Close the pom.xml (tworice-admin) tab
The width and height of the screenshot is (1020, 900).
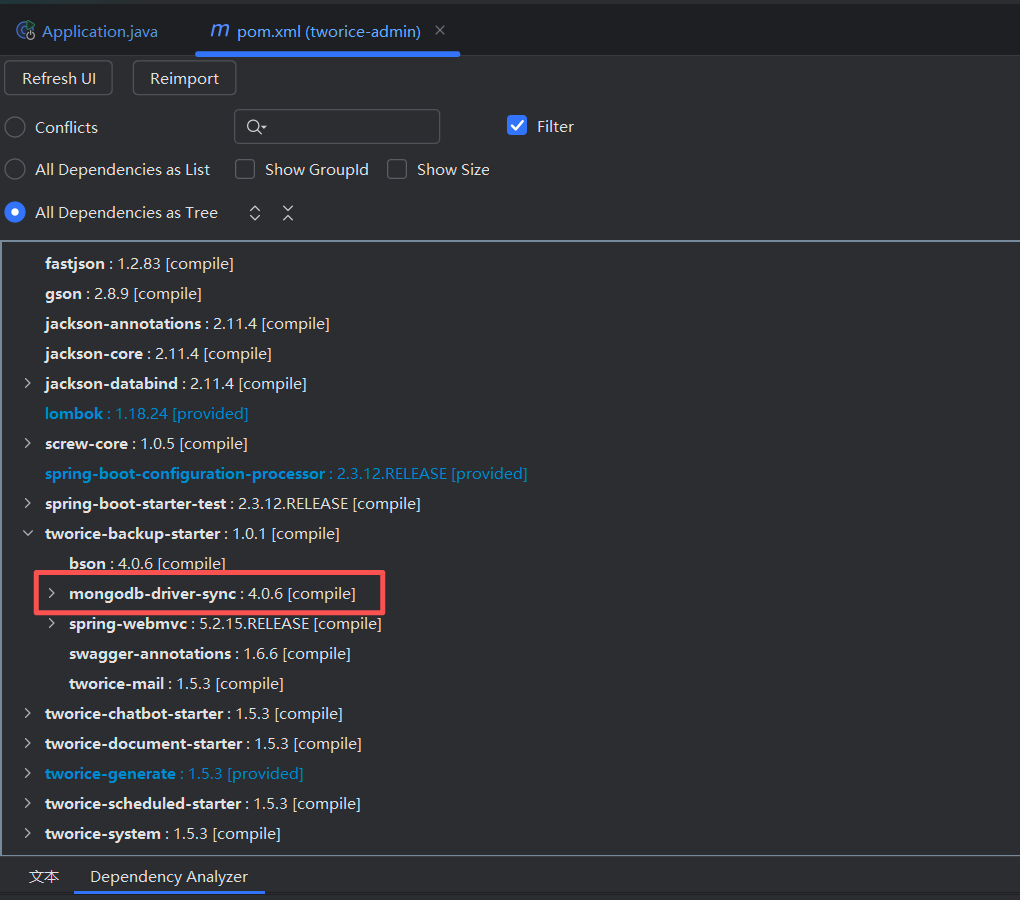[440, 30]
